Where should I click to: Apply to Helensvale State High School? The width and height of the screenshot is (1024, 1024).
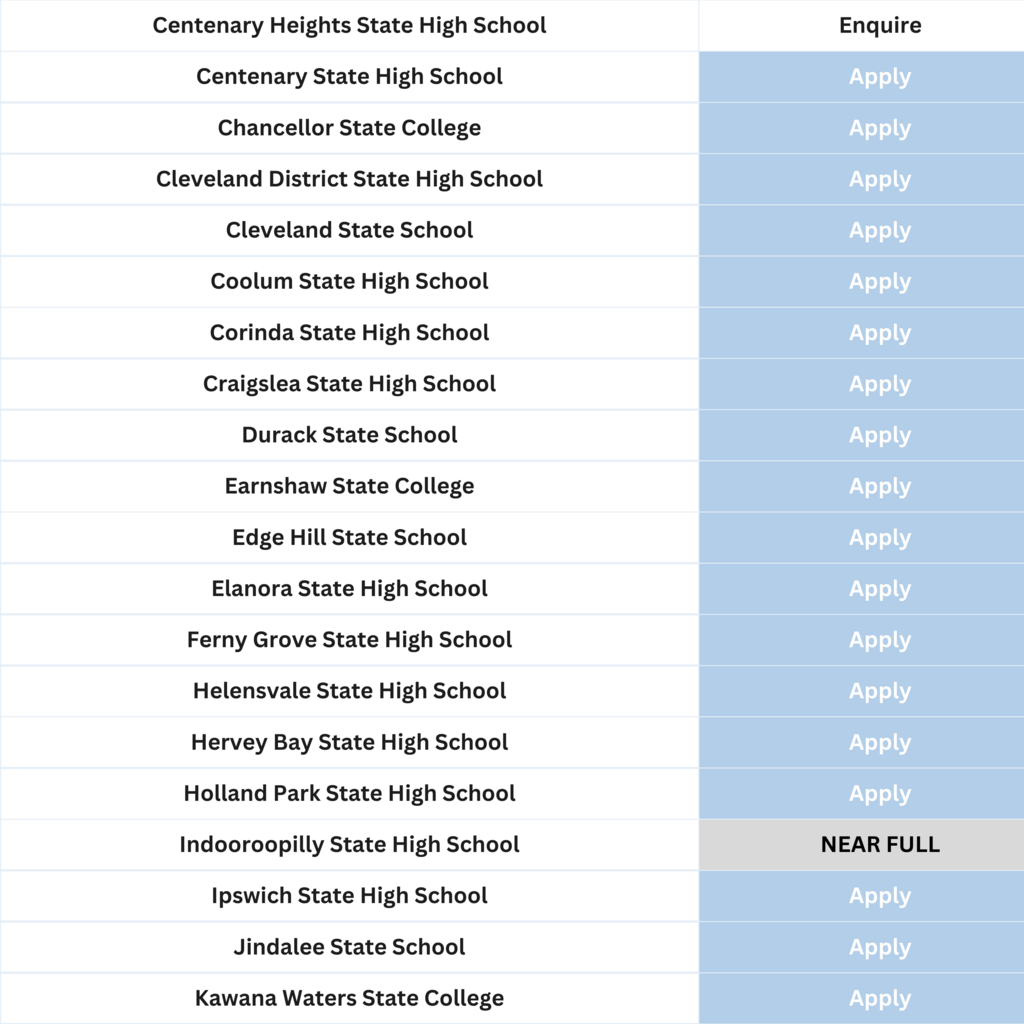click(x=880, y=692)
